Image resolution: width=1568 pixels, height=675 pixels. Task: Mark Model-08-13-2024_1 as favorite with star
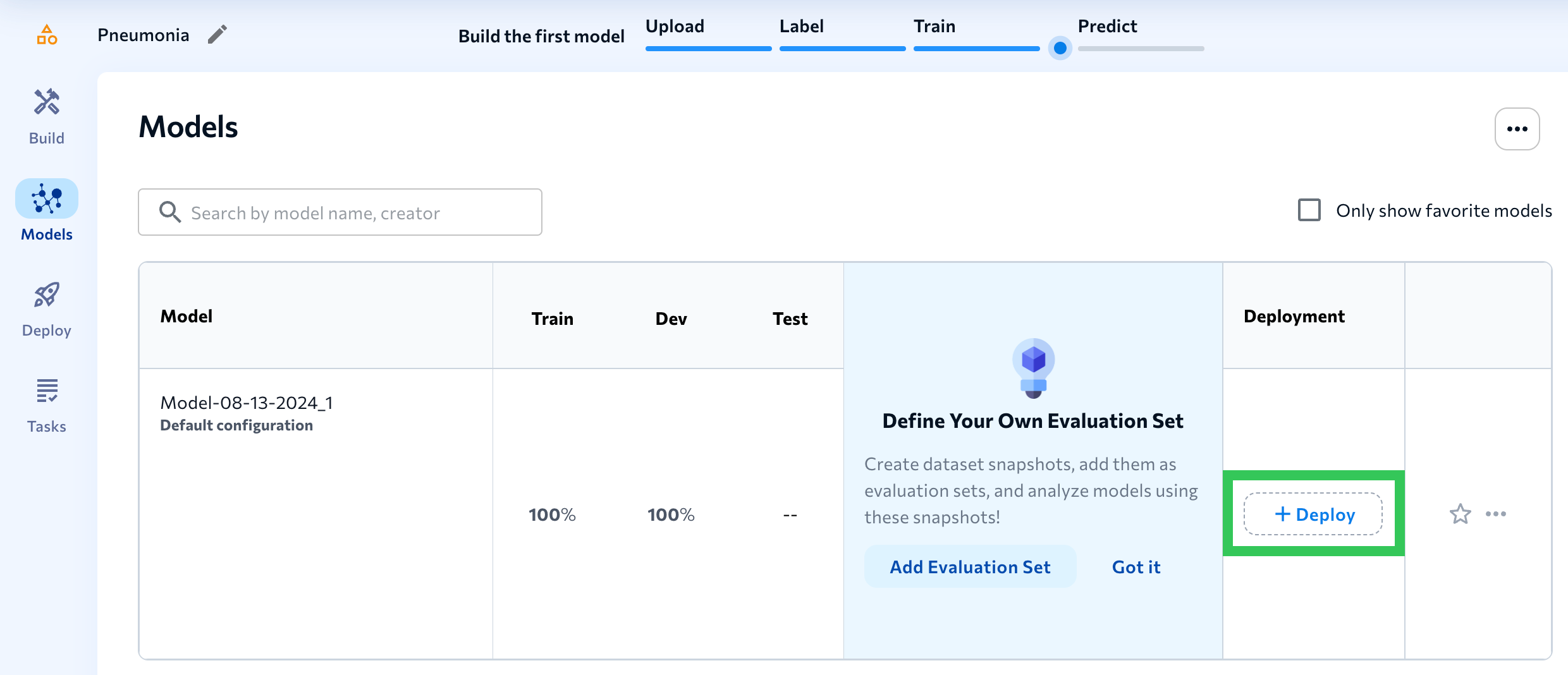pyautogui.click(x=1460, y=514)
